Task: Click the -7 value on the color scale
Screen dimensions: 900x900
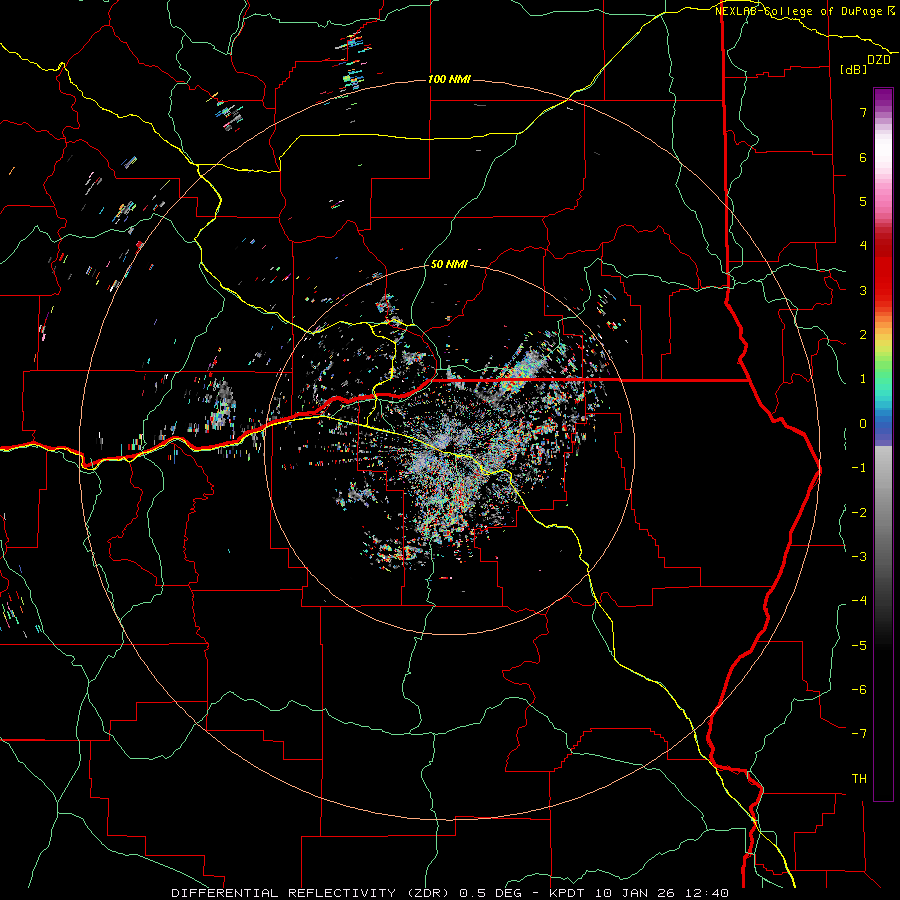Action: [859, 734]
